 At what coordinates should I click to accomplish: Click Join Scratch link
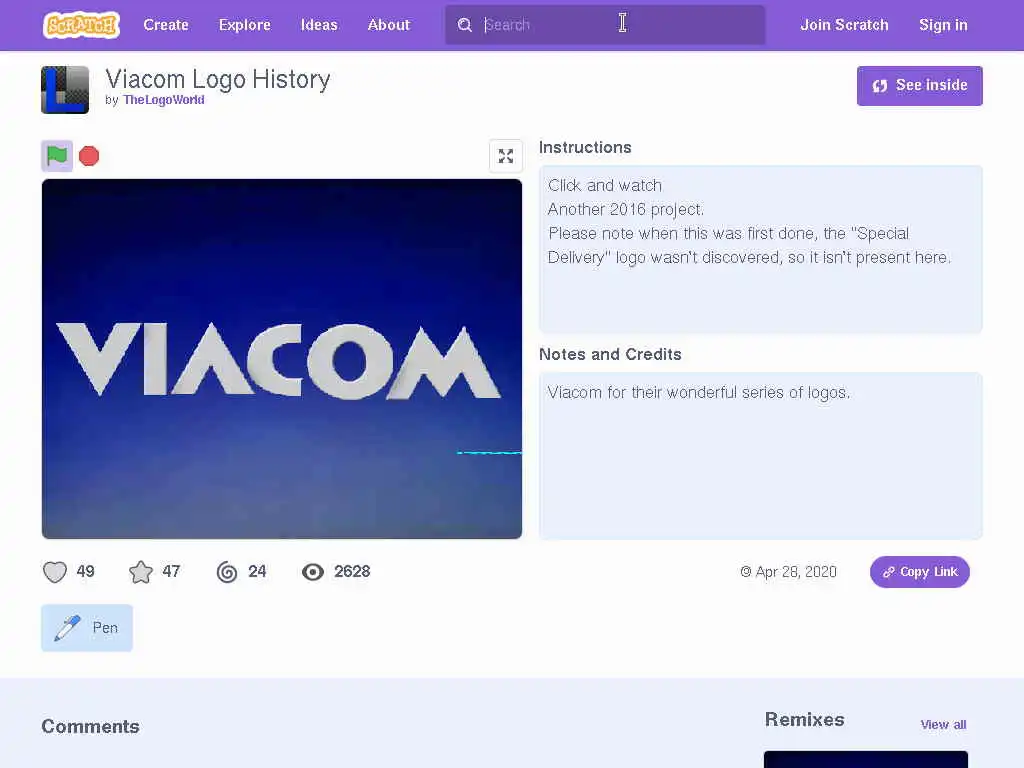pos(844,25)
